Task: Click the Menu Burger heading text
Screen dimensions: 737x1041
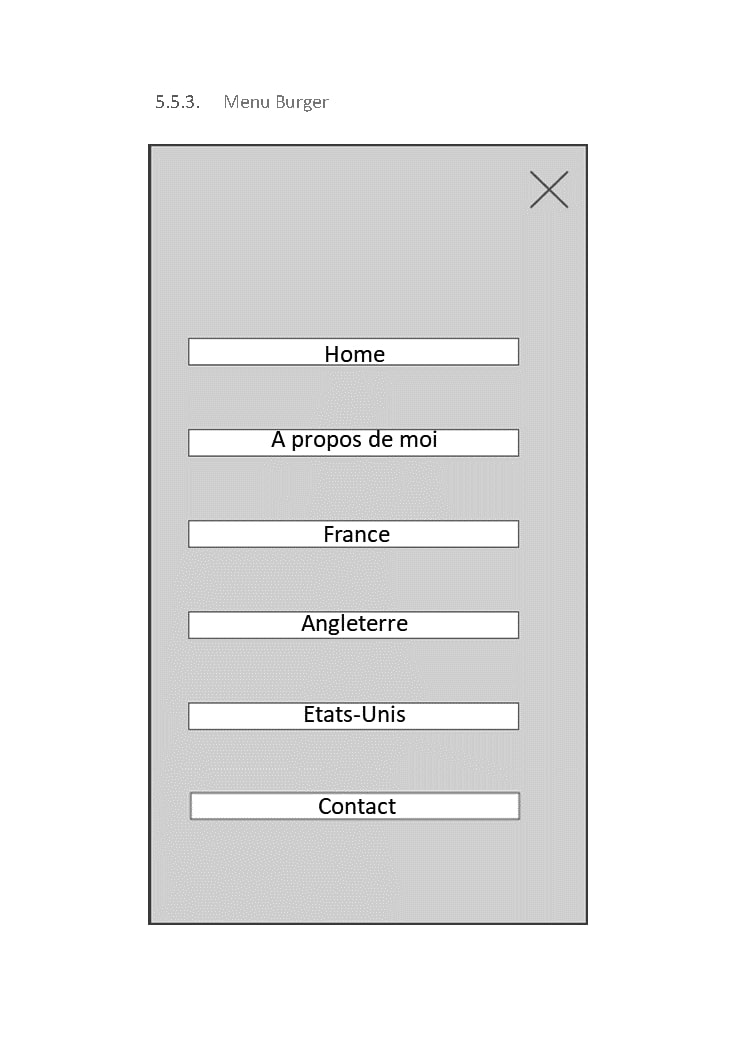Action: (276, 102)
